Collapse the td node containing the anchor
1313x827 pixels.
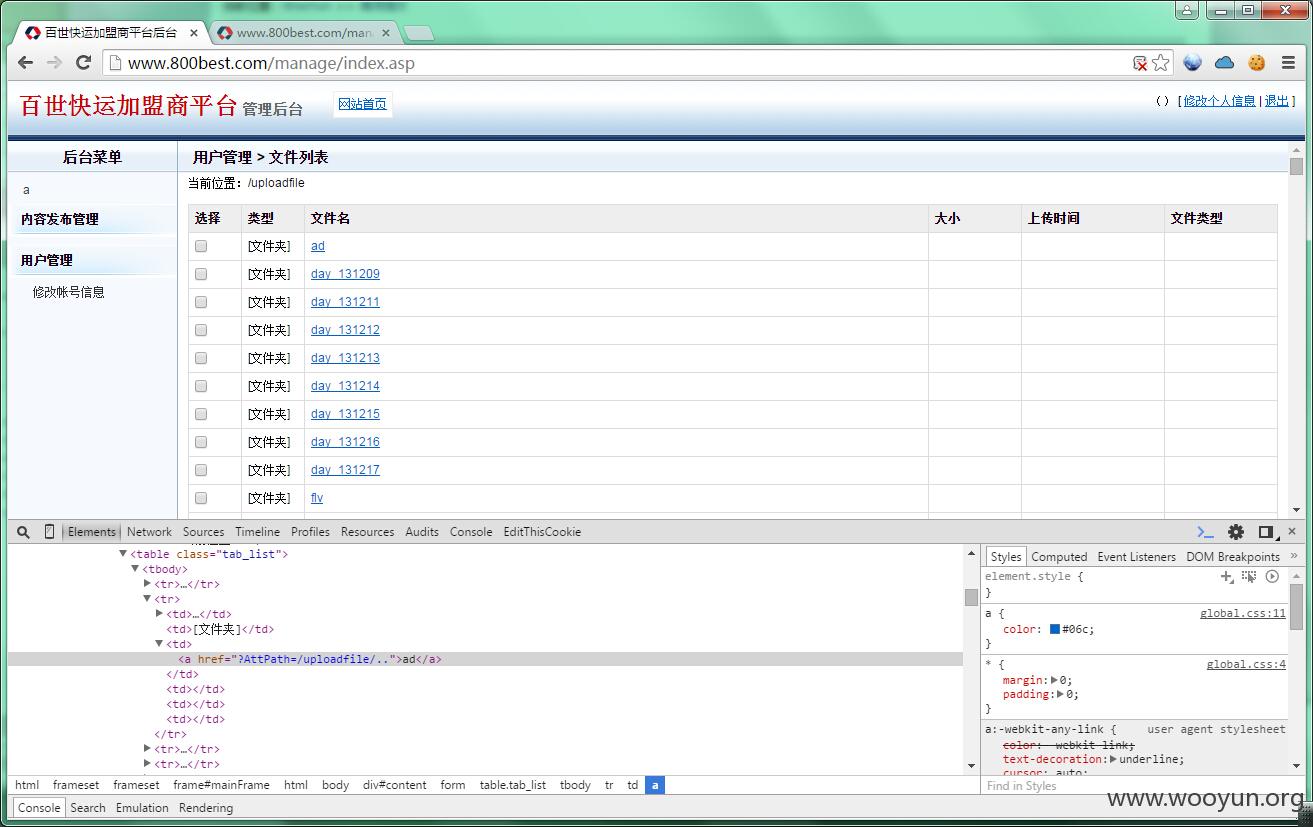point(159,644)
